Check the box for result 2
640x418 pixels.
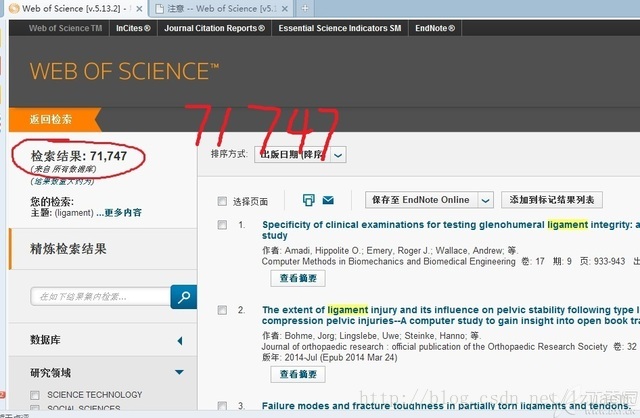[x=222, y=310]
